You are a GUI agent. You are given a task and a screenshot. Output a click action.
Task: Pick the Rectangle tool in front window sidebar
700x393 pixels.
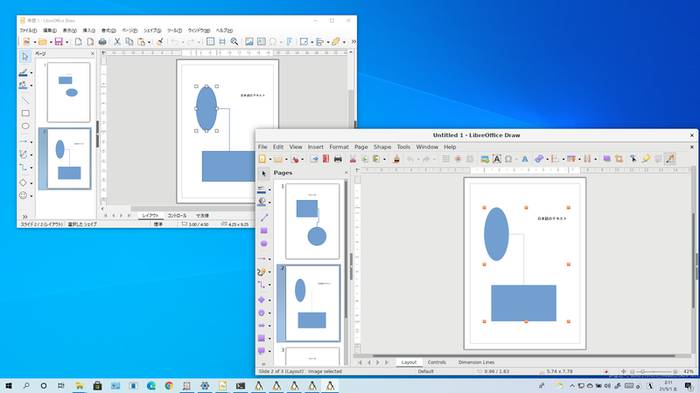264,230
